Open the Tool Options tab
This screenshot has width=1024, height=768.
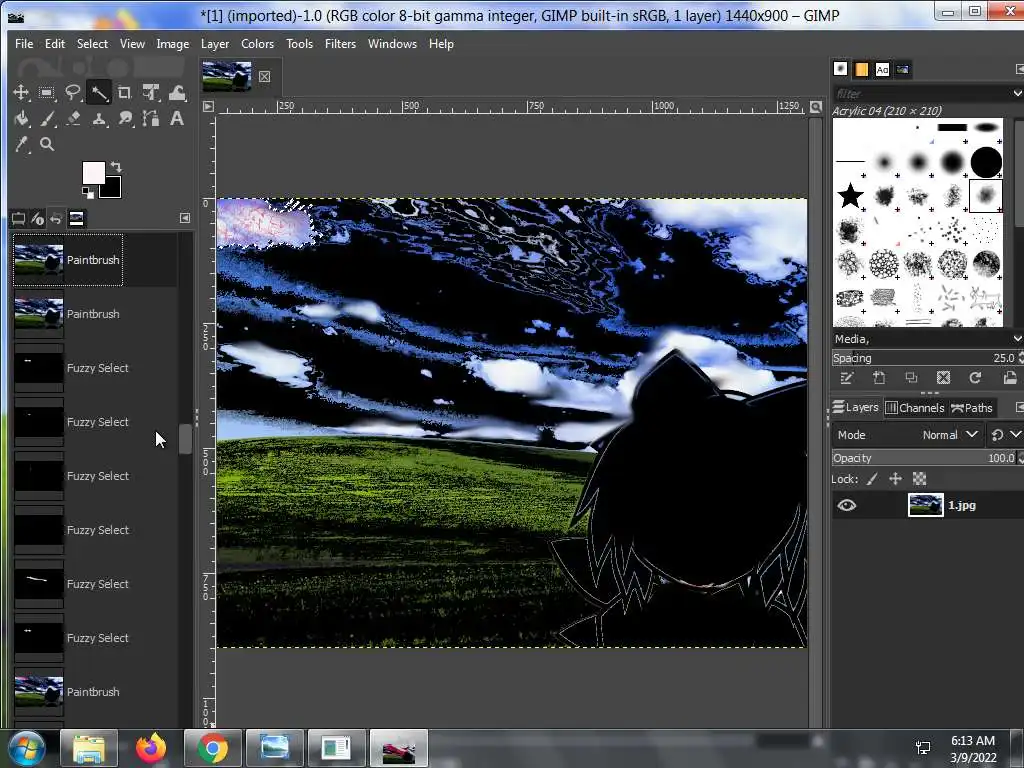tap(18, 219)
